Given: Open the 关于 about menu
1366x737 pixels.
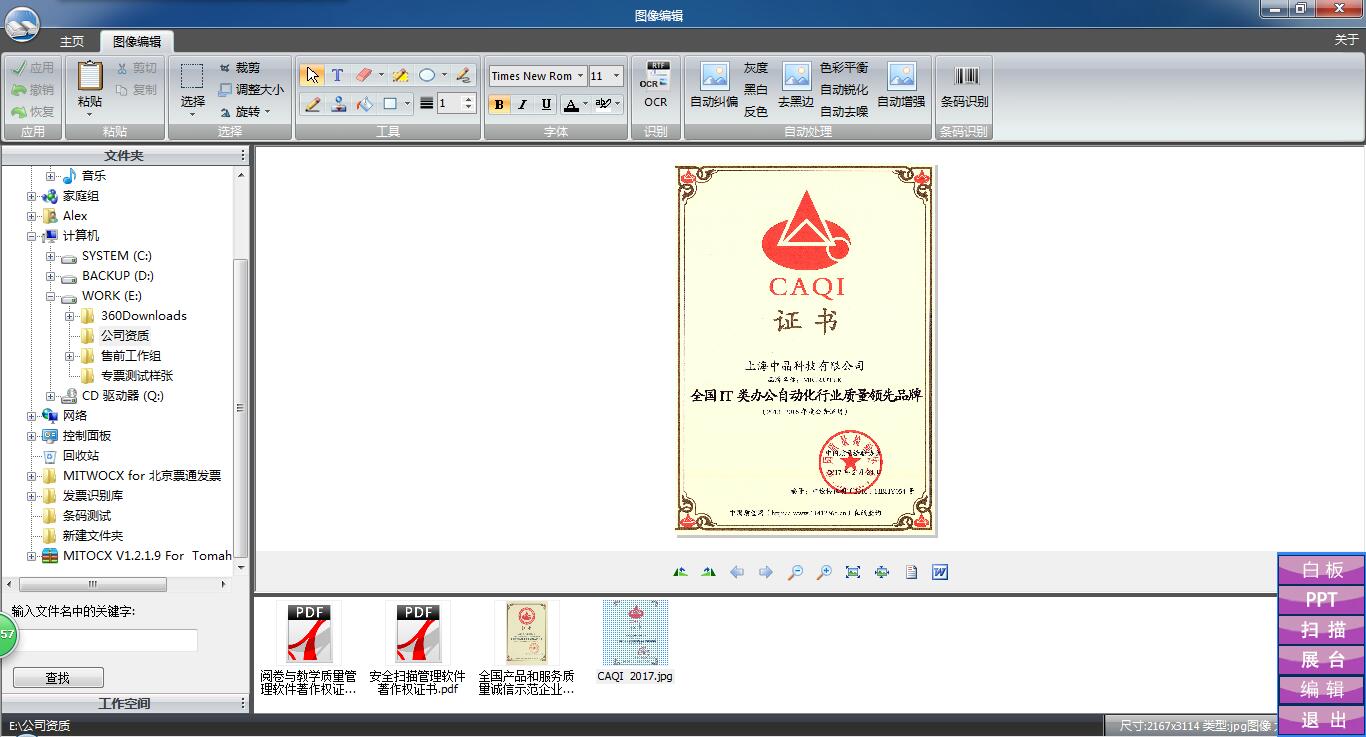Looking at the screenshot, I should click(x=1346, y=40).
